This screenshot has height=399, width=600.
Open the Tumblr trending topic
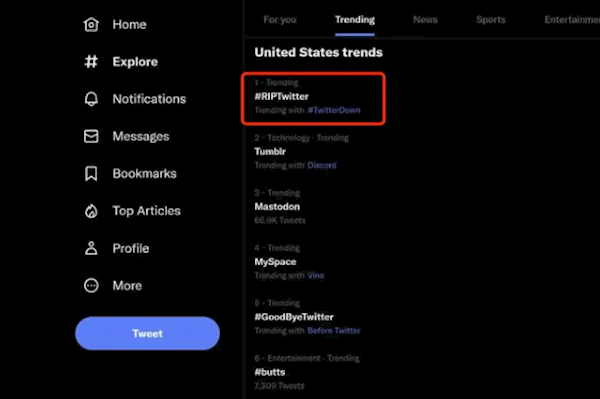coord(270,151)
